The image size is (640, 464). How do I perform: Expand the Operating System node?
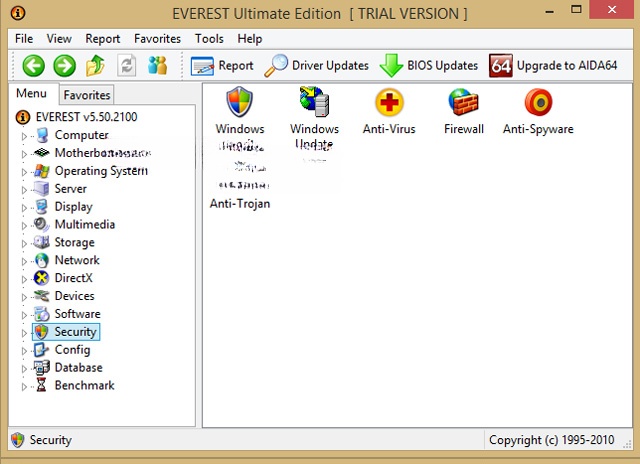coord(24,172)
